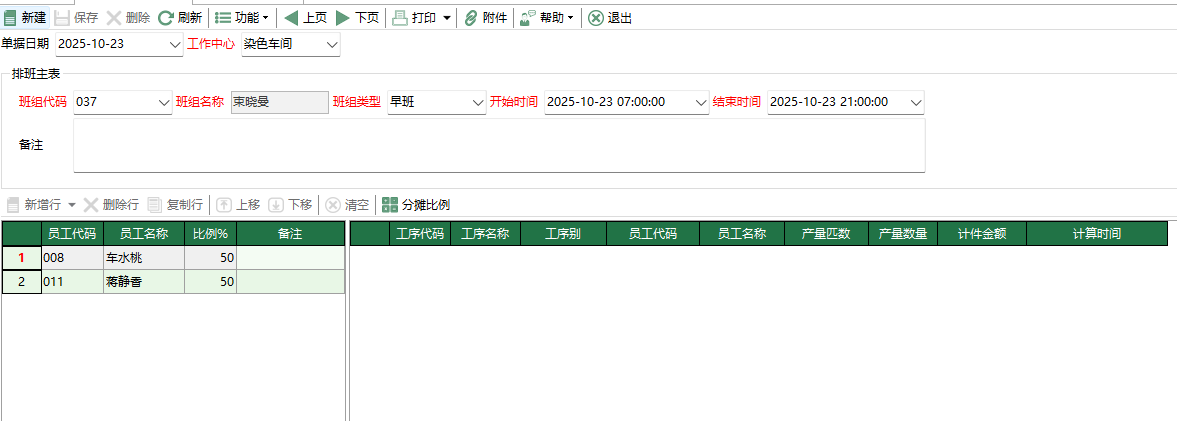The image size is (1177, 421).
Task: Click employee name cell 车水桃
Action: (144, 257)
